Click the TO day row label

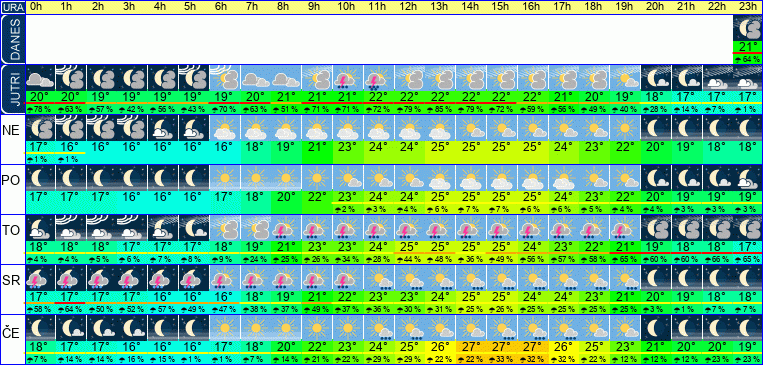pos(12,231)
